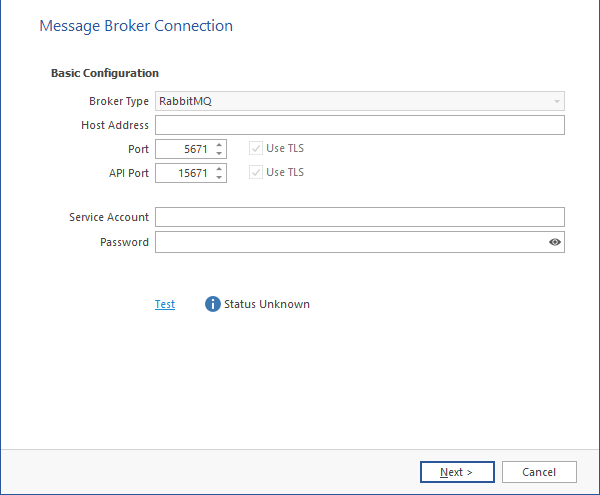Focus the Host Address text field

[x=360, y=125]
